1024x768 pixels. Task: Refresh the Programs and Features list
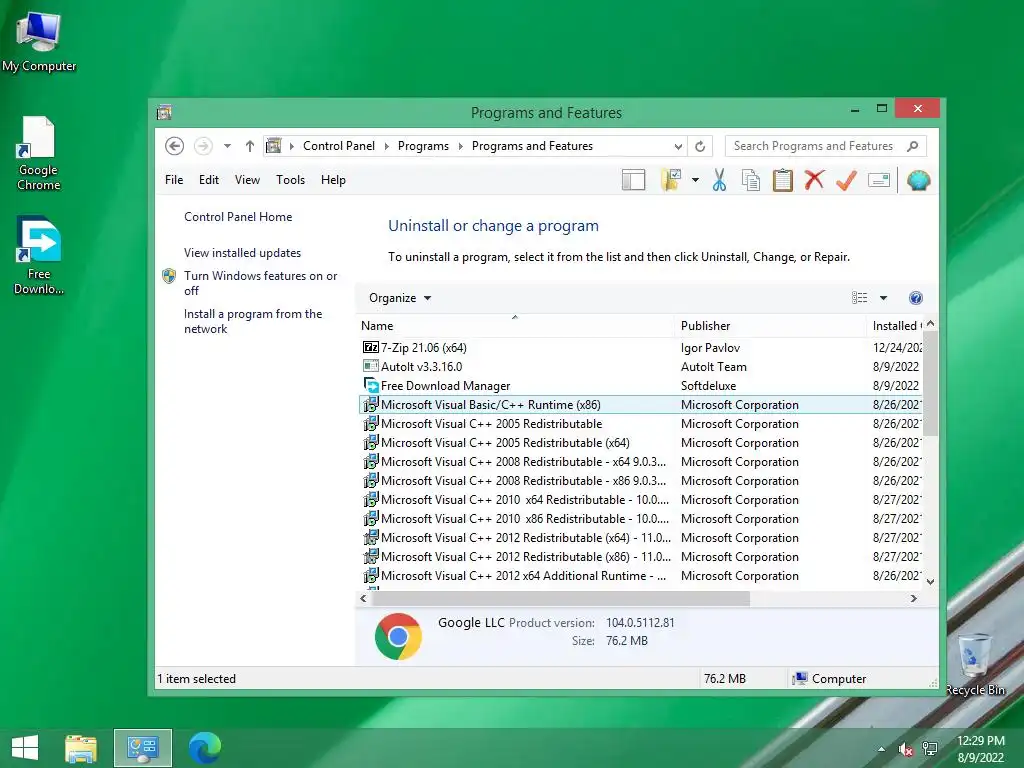click(700, 146)
